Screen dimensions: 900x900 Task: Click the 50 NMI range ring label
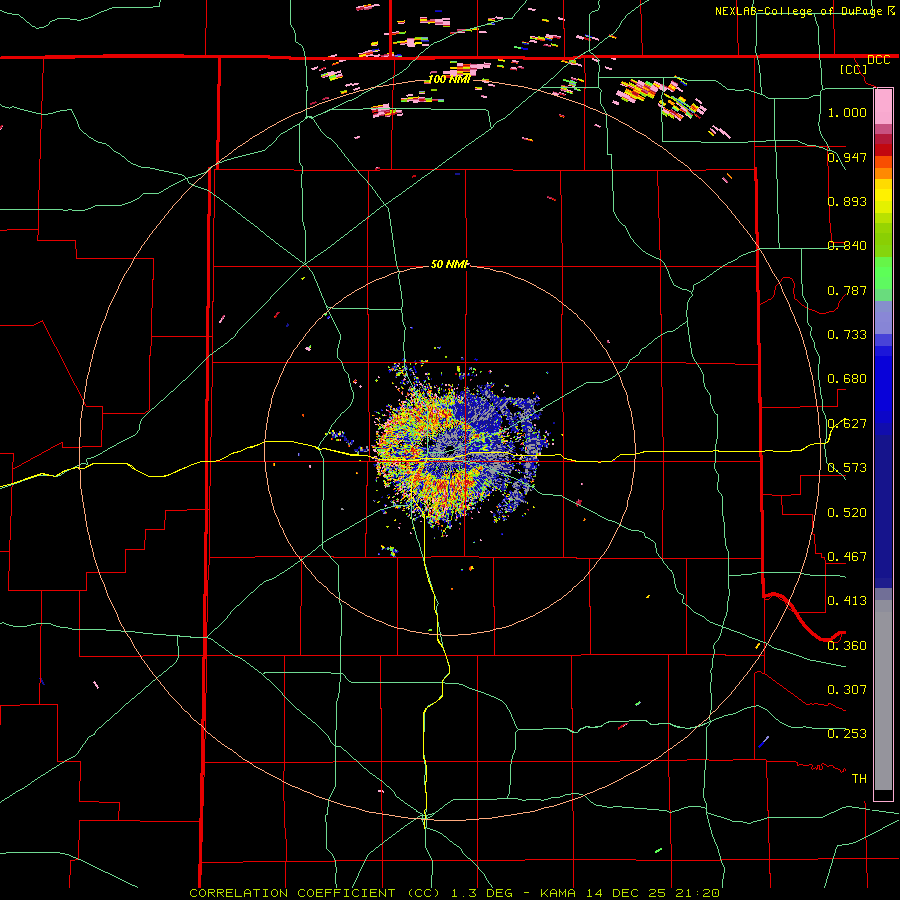pos(450,264)
